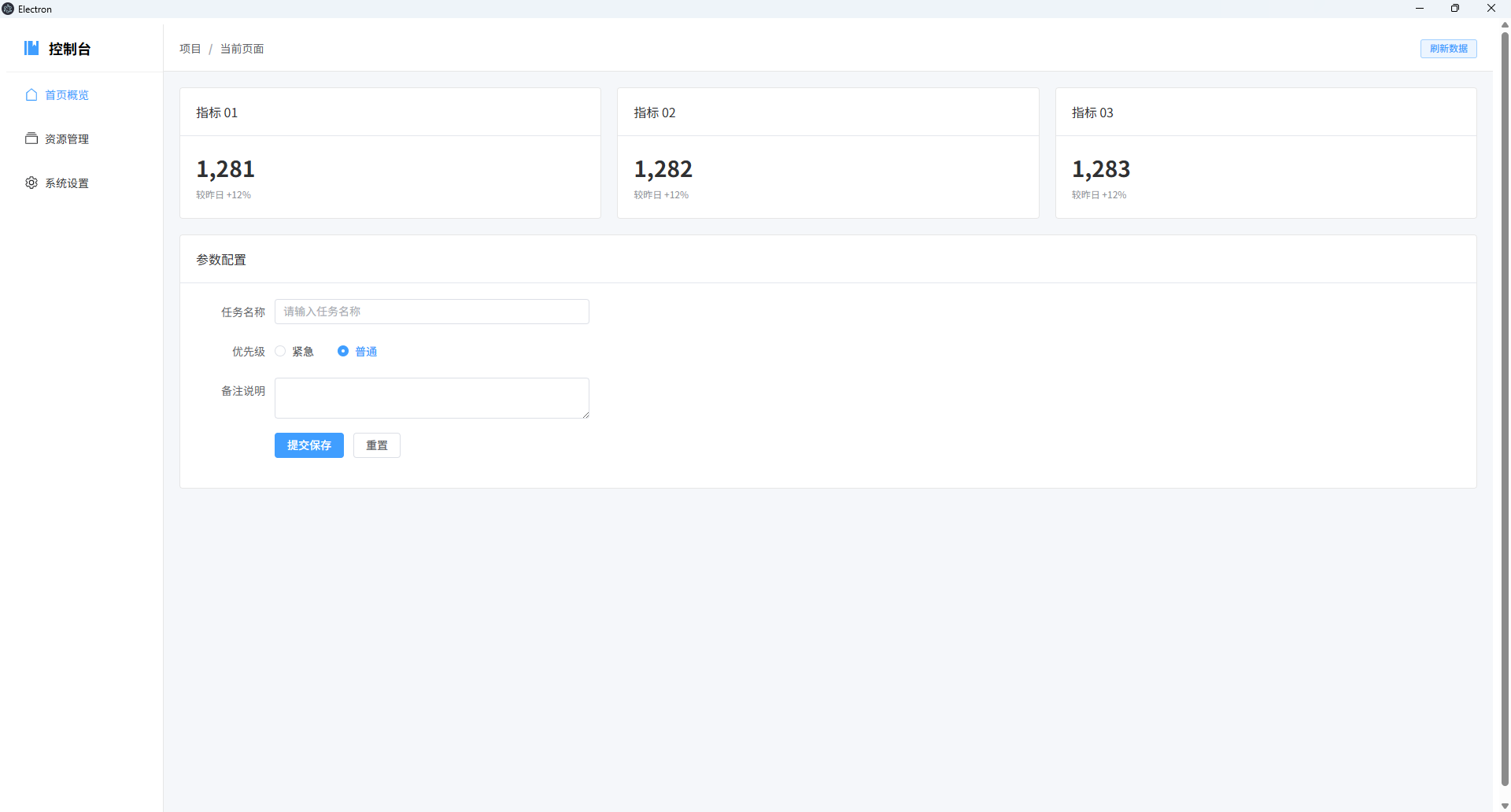This screenshot has width=1511, height=812.
Task: Click the 资源管理 box icon in sidebar
Action: (x=31, y=139)
